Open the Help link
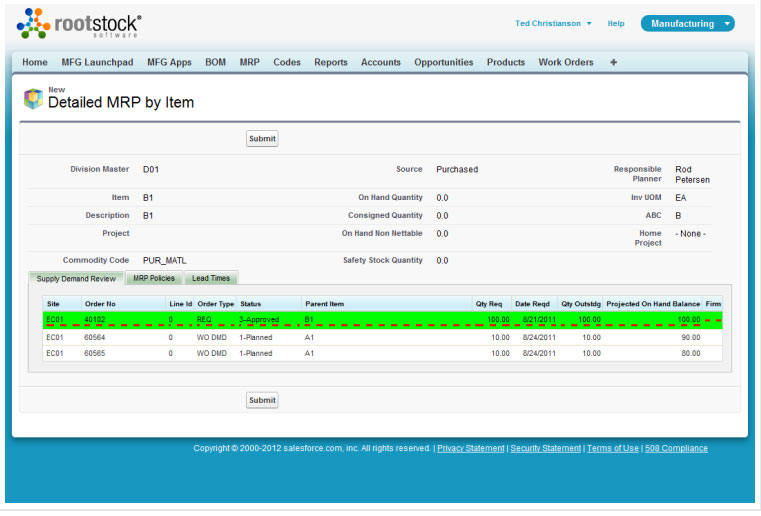The height and width of the screenshot is (516, 761). [x=616, y=23]
